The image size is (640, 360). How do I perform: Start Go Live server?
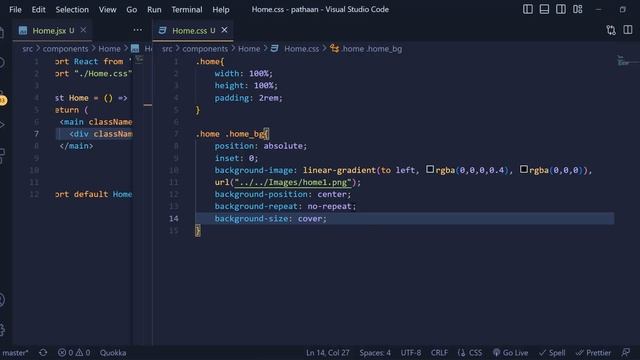(510, 353)
